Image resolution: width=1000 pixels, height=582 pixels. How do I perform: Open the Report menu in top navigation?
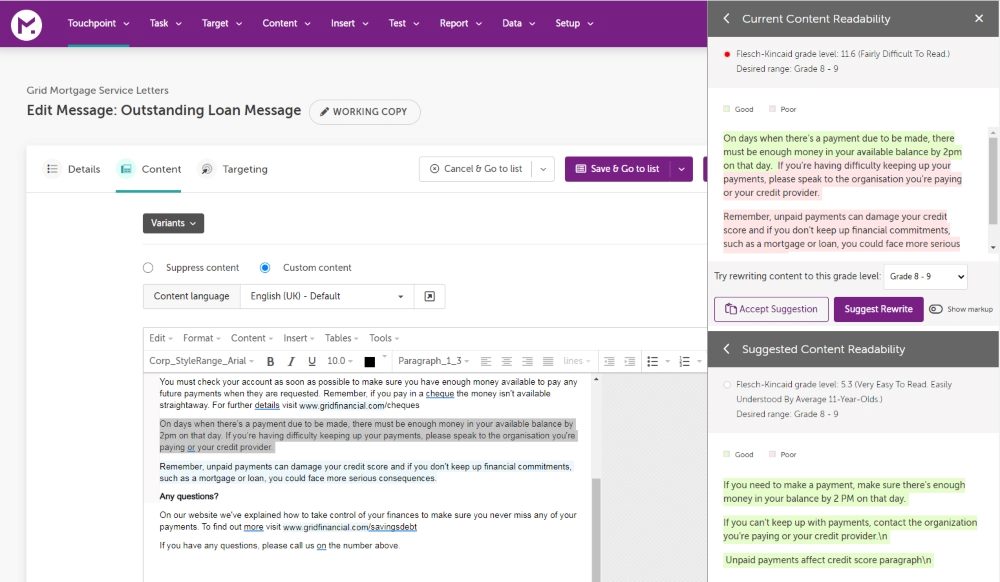[x=459, y=23]
